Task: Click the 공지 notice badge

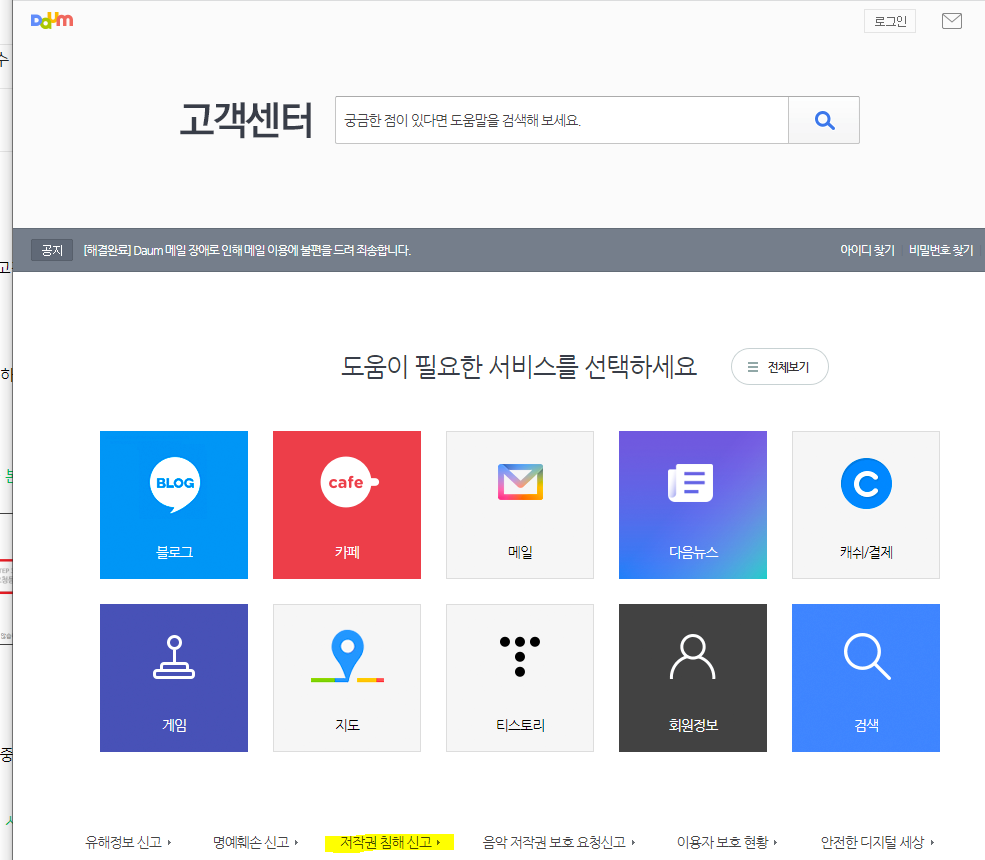Action: [x=52, y=250]
